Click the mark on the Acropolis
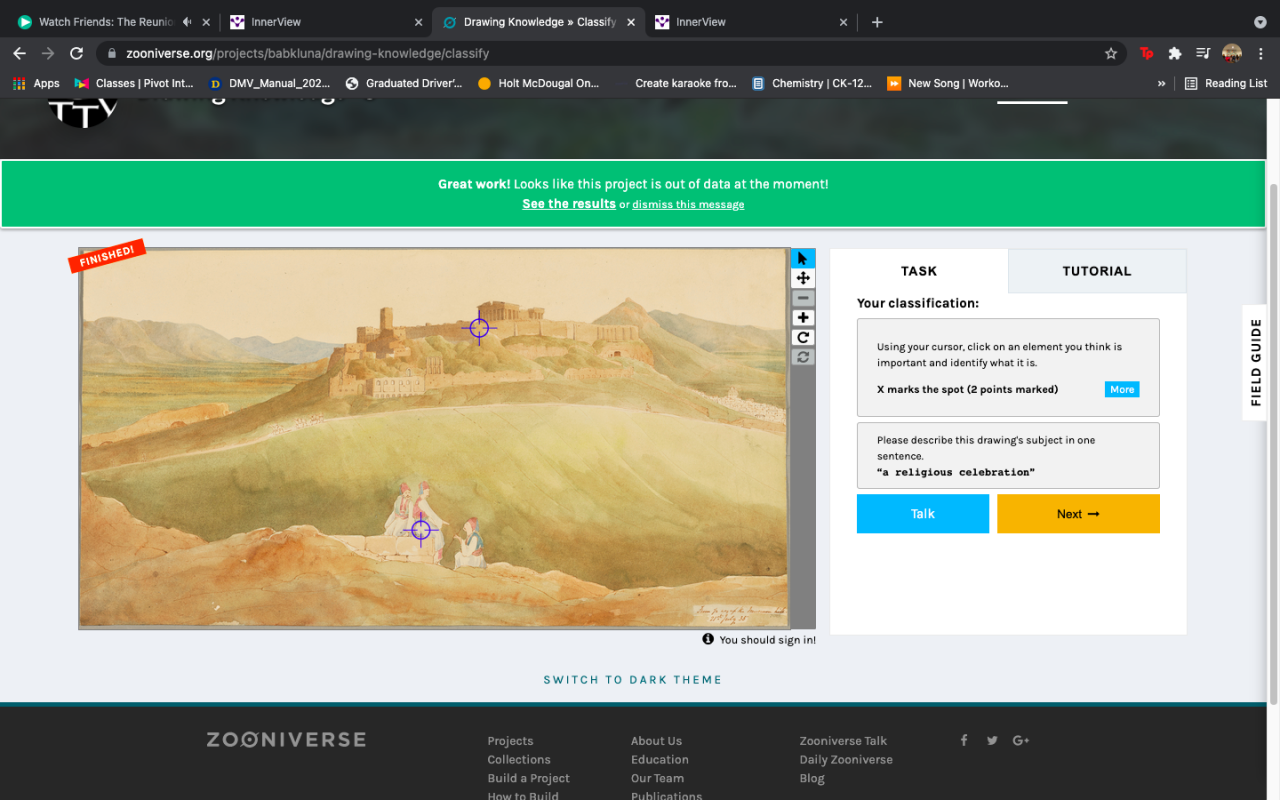 coord(479,327)
